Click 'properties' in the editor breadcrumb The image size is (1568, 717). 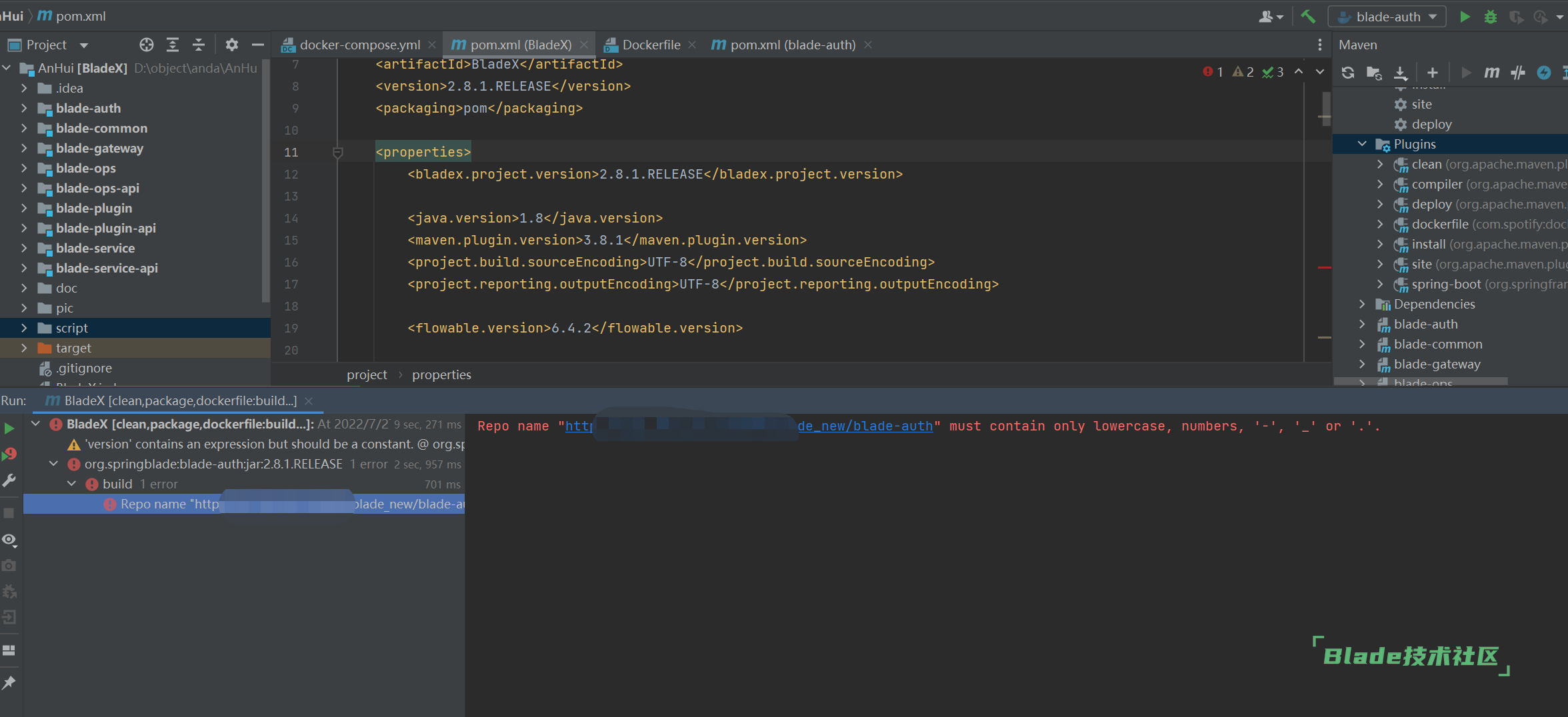441,374
